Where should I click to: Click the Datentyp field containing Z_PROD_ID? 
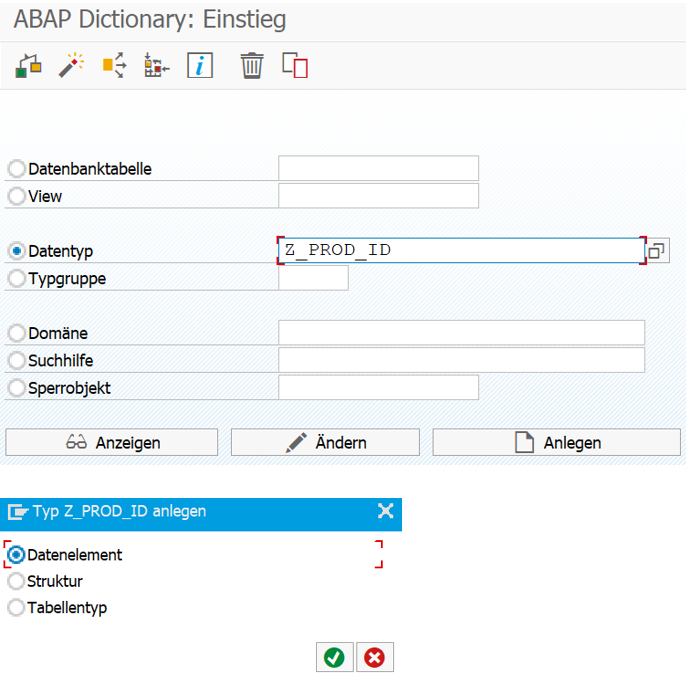click(462, 251)
